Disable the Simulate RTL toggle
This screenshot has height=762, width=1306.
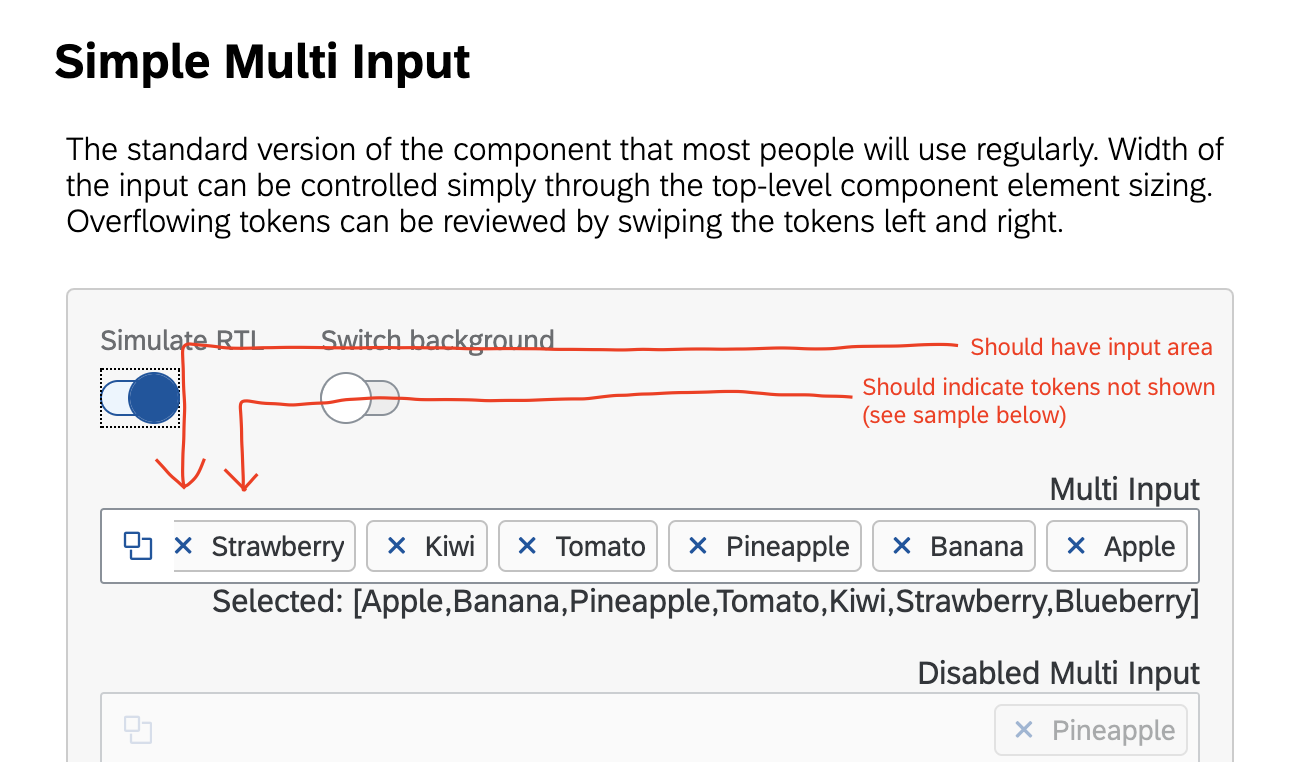pyautogui.click(x=140, y=397)
